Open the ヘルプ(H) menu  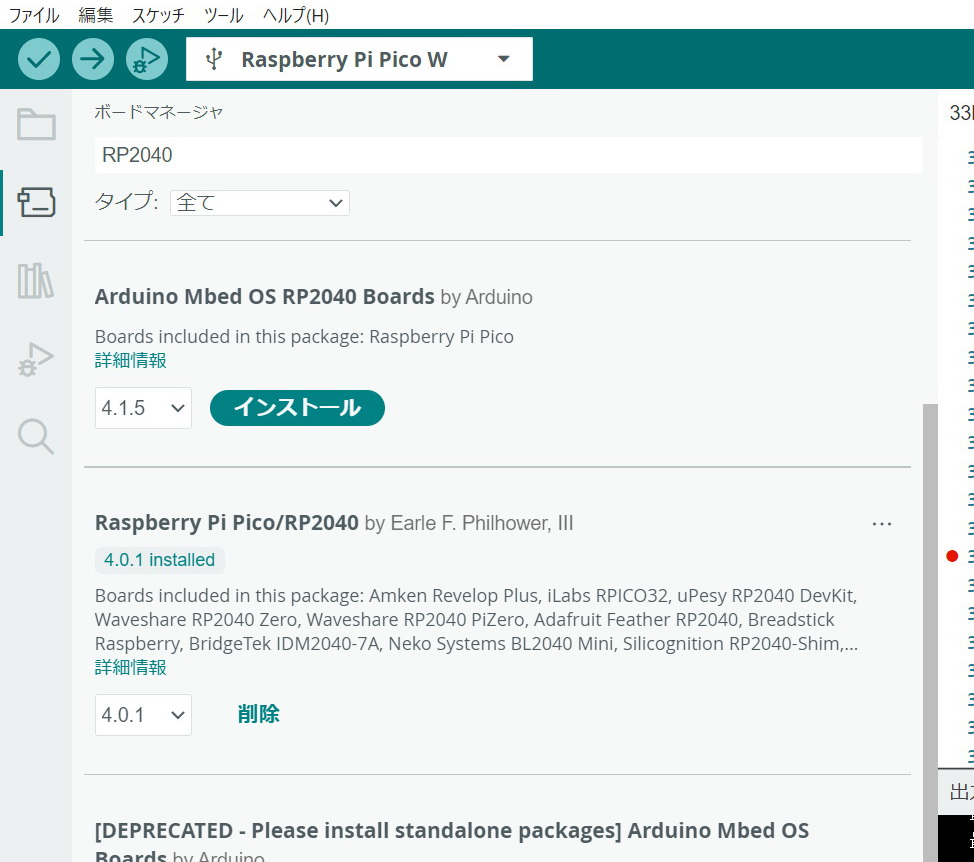296,15
